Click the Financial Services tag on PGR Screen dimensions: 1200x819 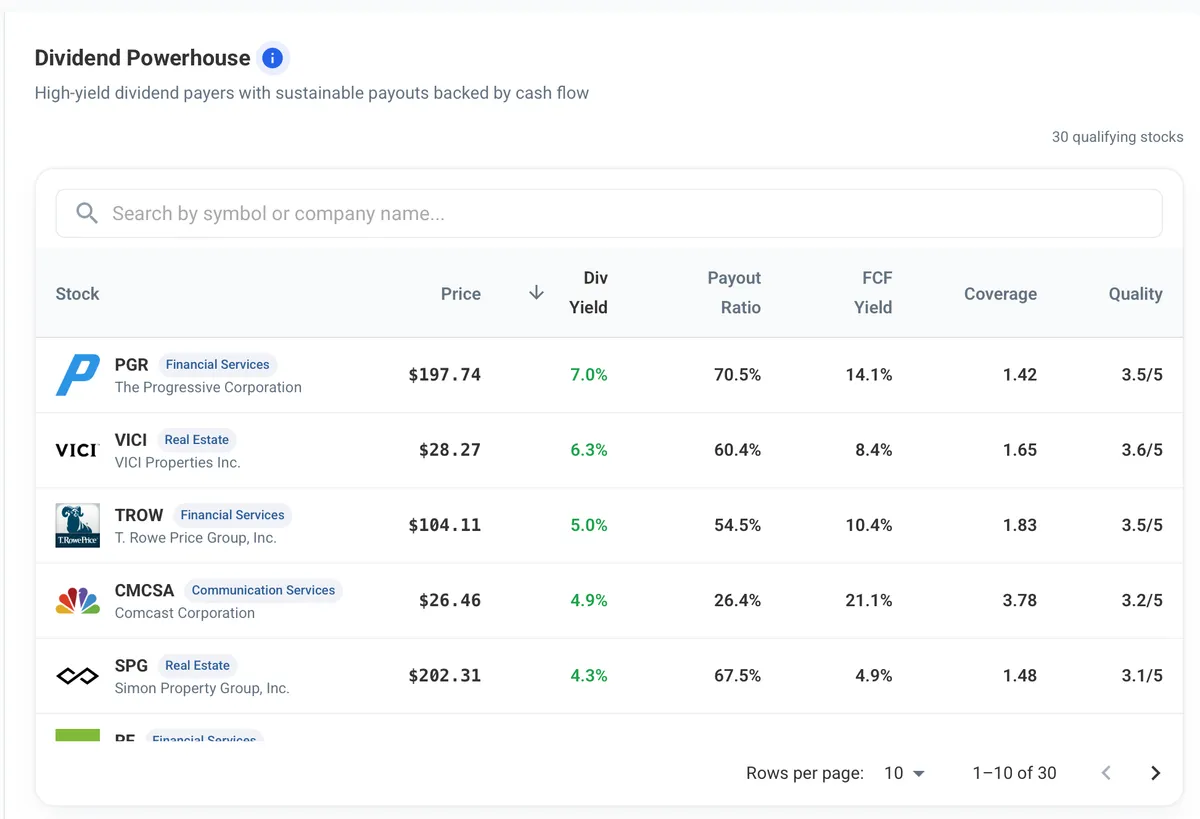click(x=217, y=364)
